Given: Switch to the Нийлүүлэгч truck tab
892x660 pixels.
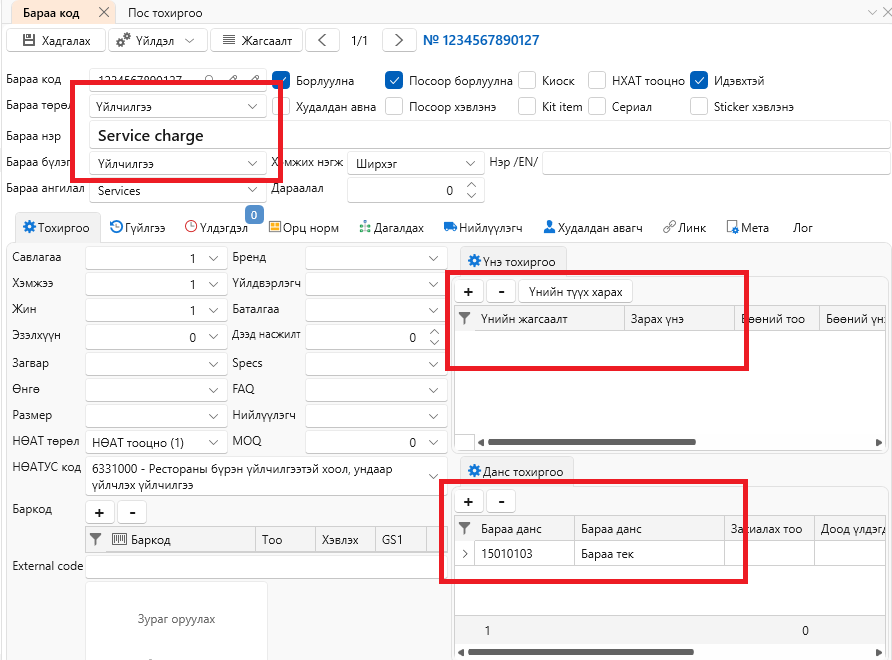Looking at the screenshot, I should point(482,228).
